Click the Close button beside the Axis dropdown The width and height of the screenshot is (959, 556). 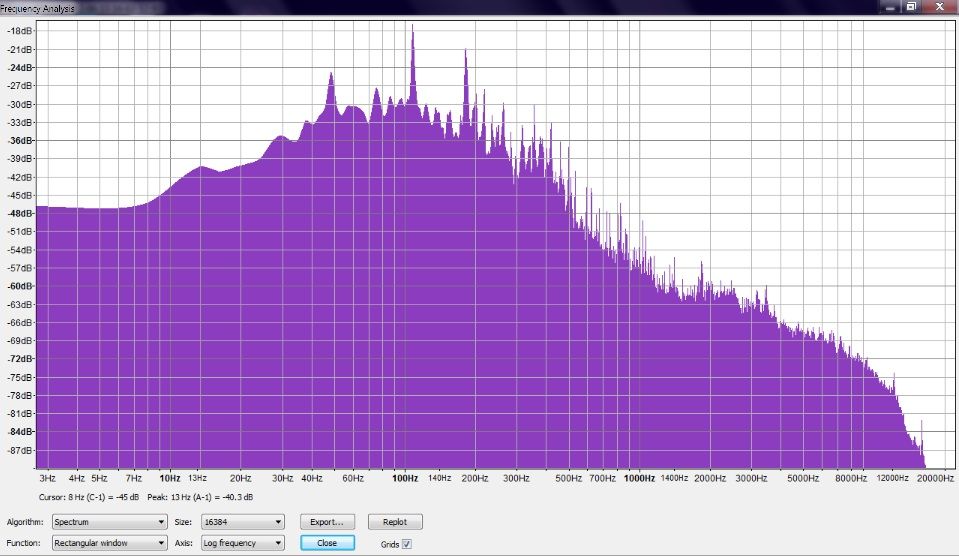coord(327,543)
